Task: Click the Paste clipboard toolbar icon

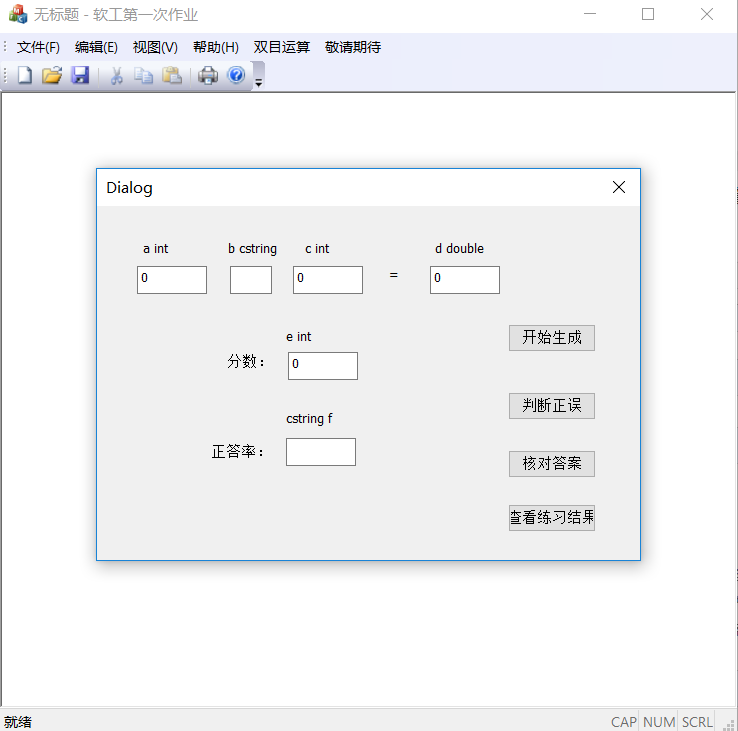Action: [x=172, y=75]
